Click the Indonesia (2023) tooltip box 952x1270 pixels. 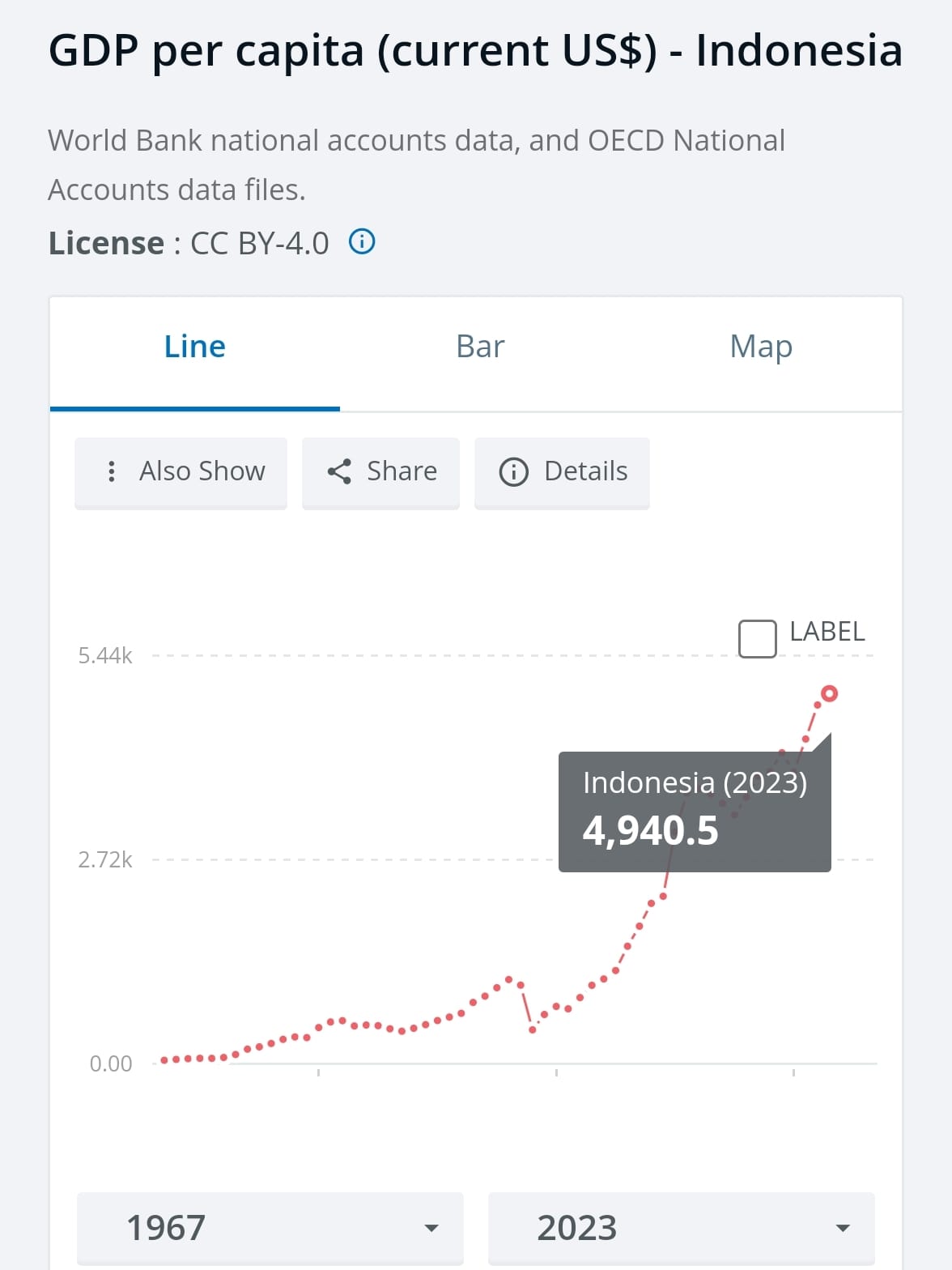[695, 812]
